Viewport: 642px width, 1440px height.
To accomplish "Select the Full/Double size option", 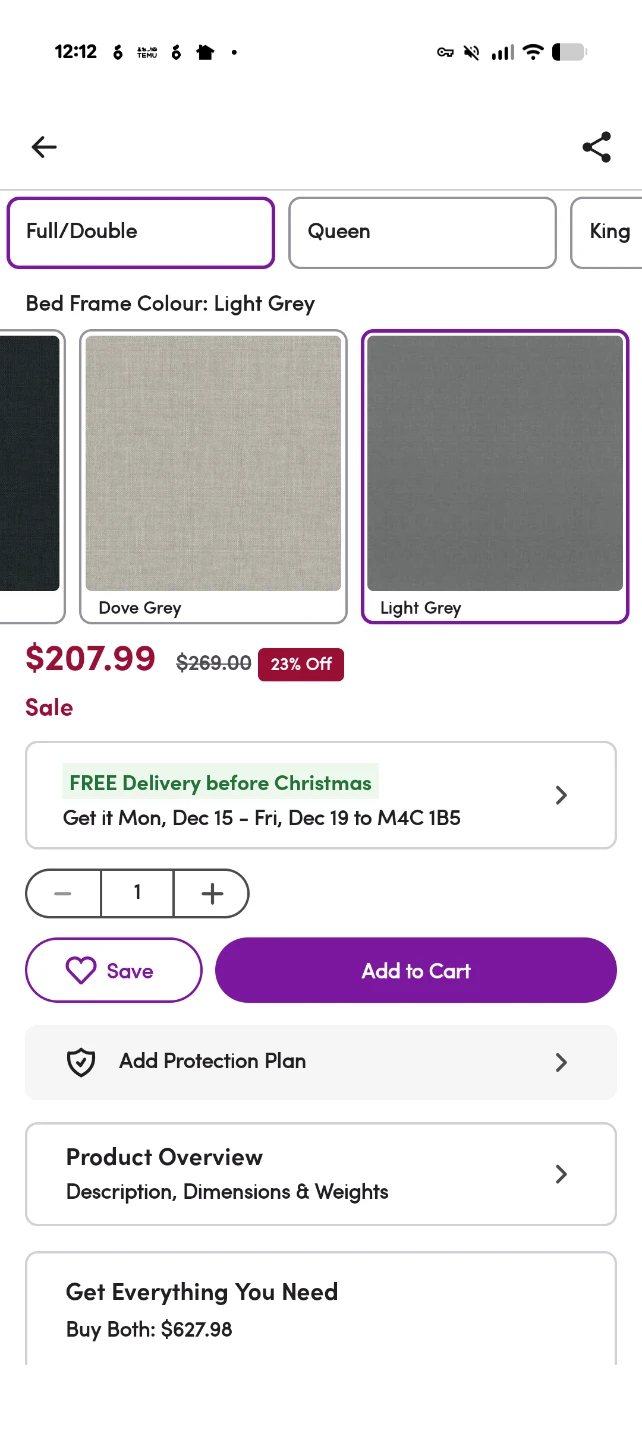I will 141,232.
